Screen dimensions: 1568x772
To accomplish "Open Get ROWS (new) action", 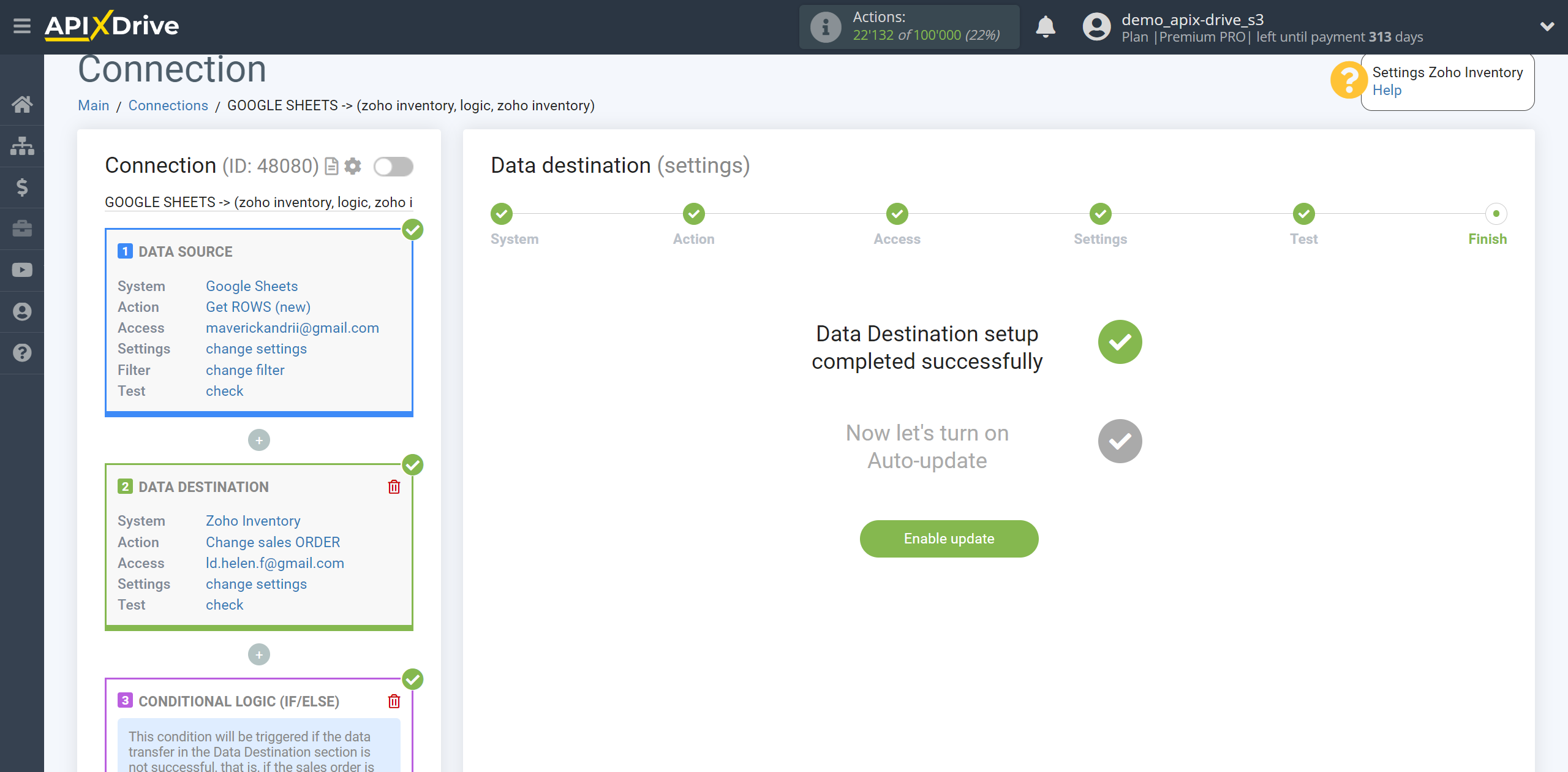I will pos(258,307).
